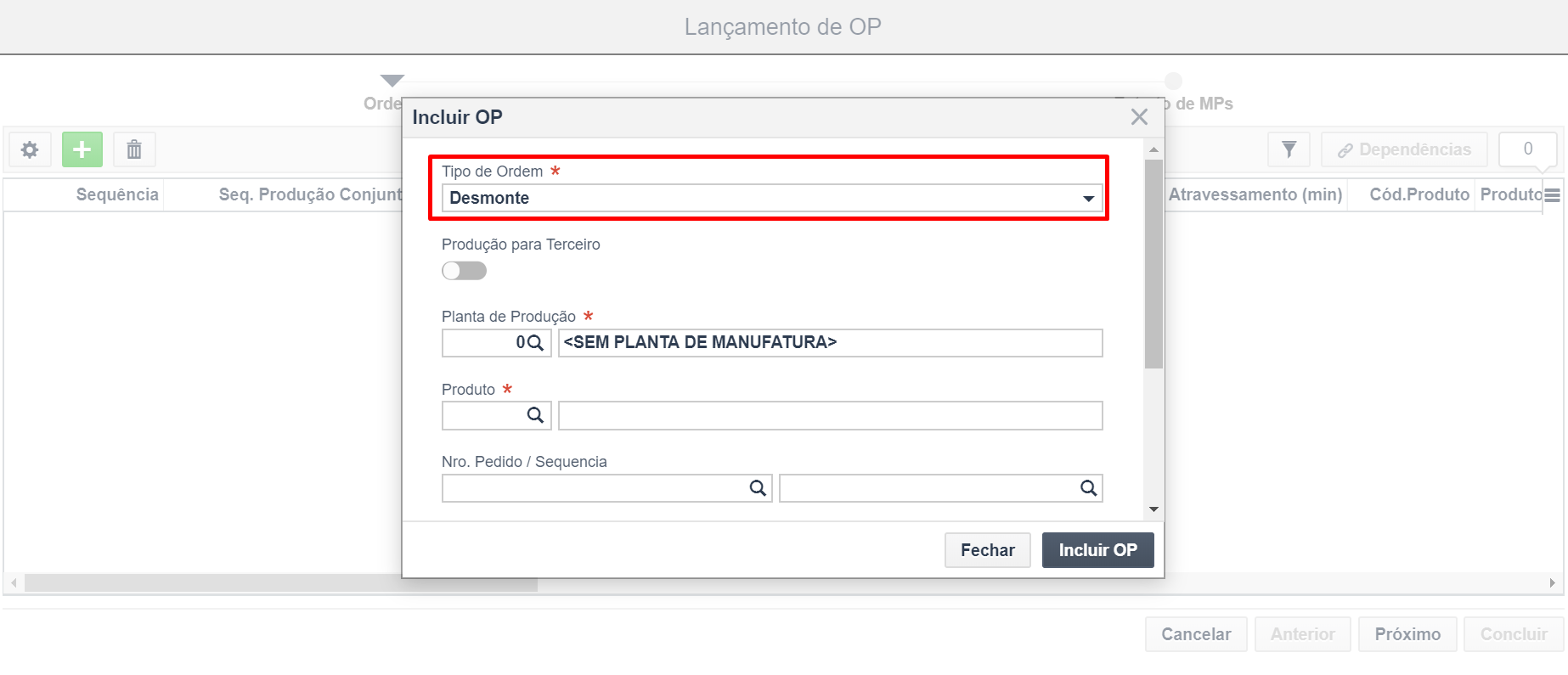Viewport: 1568px width, 675px height.
Task: Click the Cancelar button
Action: click(x=1196, y=634)
